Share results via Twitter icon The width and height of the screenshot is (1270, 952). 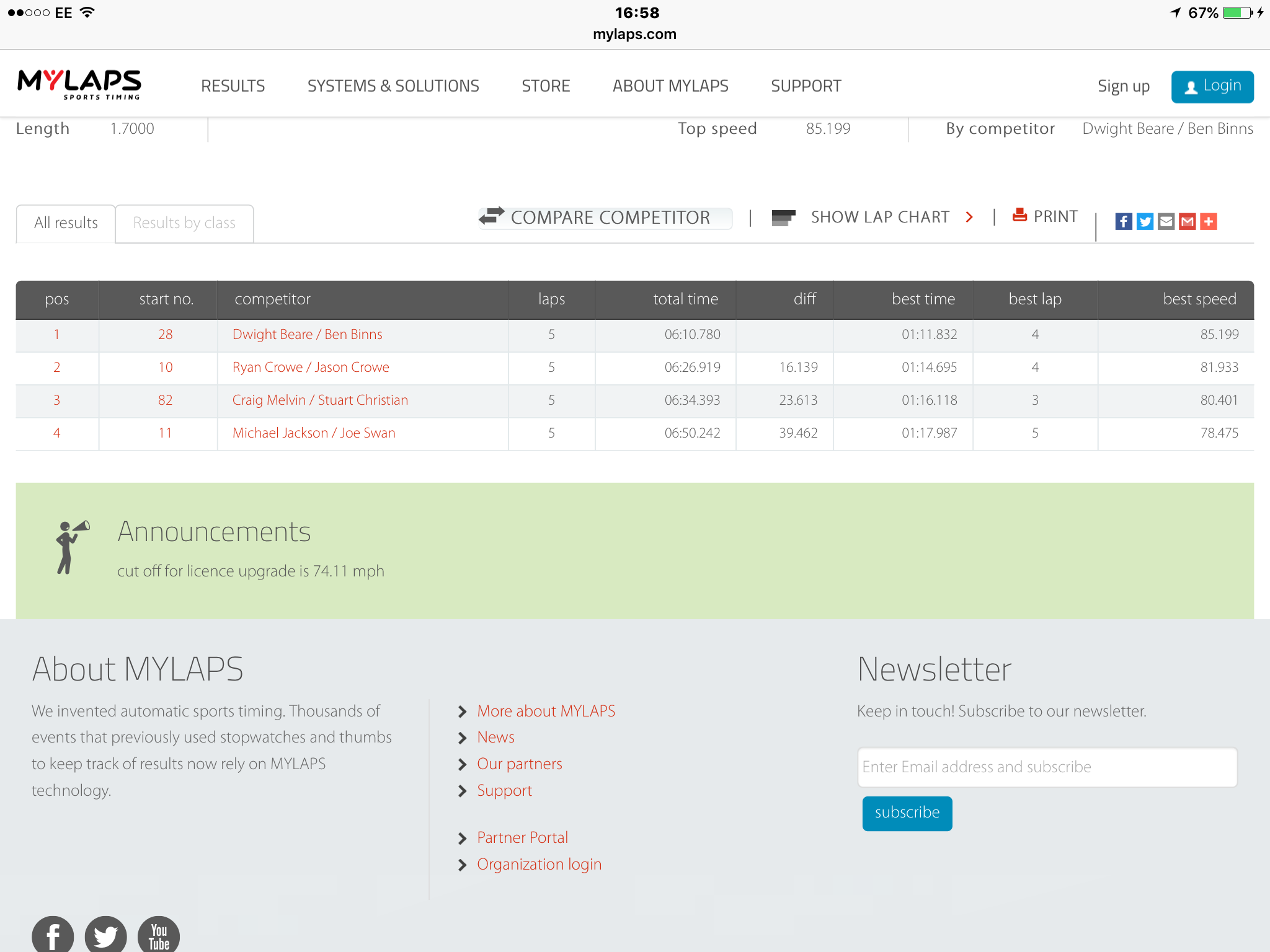[1145, 221]
